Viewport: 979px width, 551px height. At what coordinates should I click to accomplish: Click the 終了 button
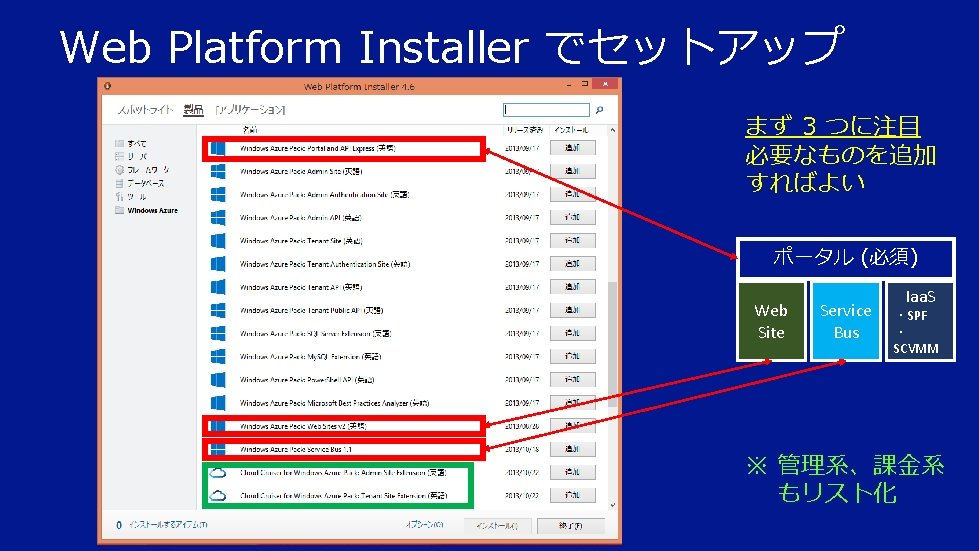click(x=571, y=525)
